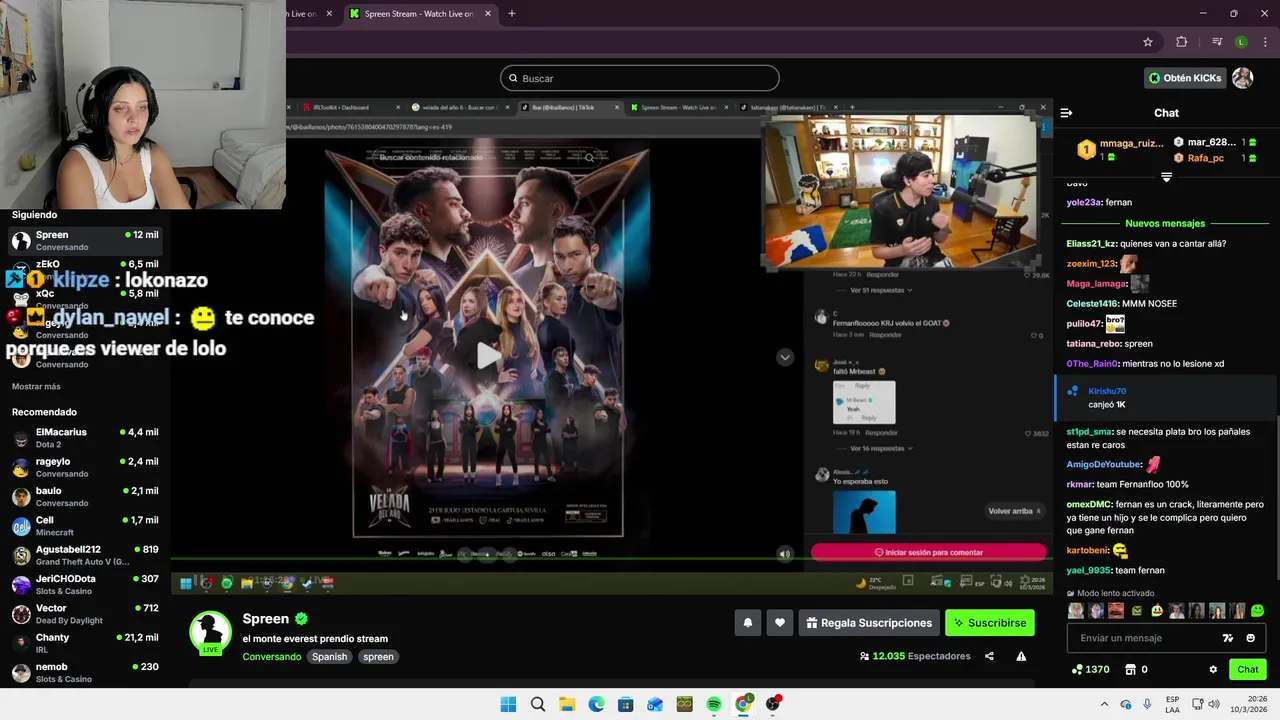Open Chrome profile L icon
Image resolution: width=1280 pixels, height=720 pixels.
(x=1241, y=42)
